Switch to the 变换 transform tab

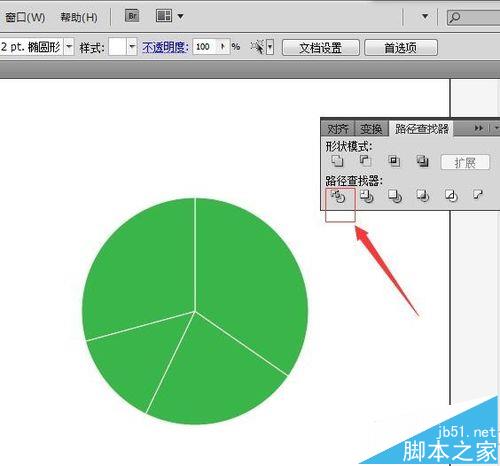[x=371, y=128]
